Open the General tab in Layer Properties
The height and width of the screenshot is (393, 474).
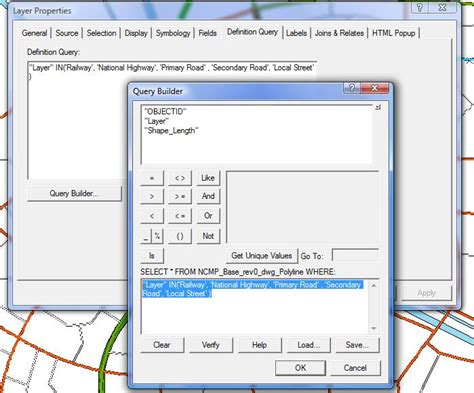tap(34, 33)
